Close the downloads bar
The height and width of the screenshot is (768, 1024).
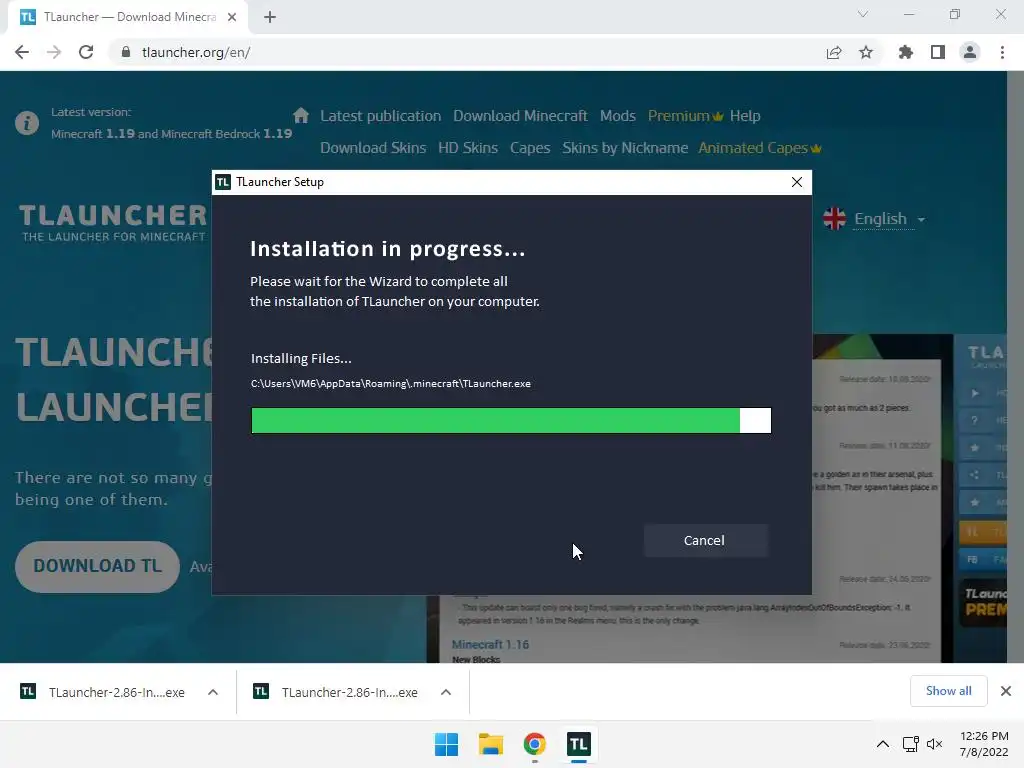1006,691
